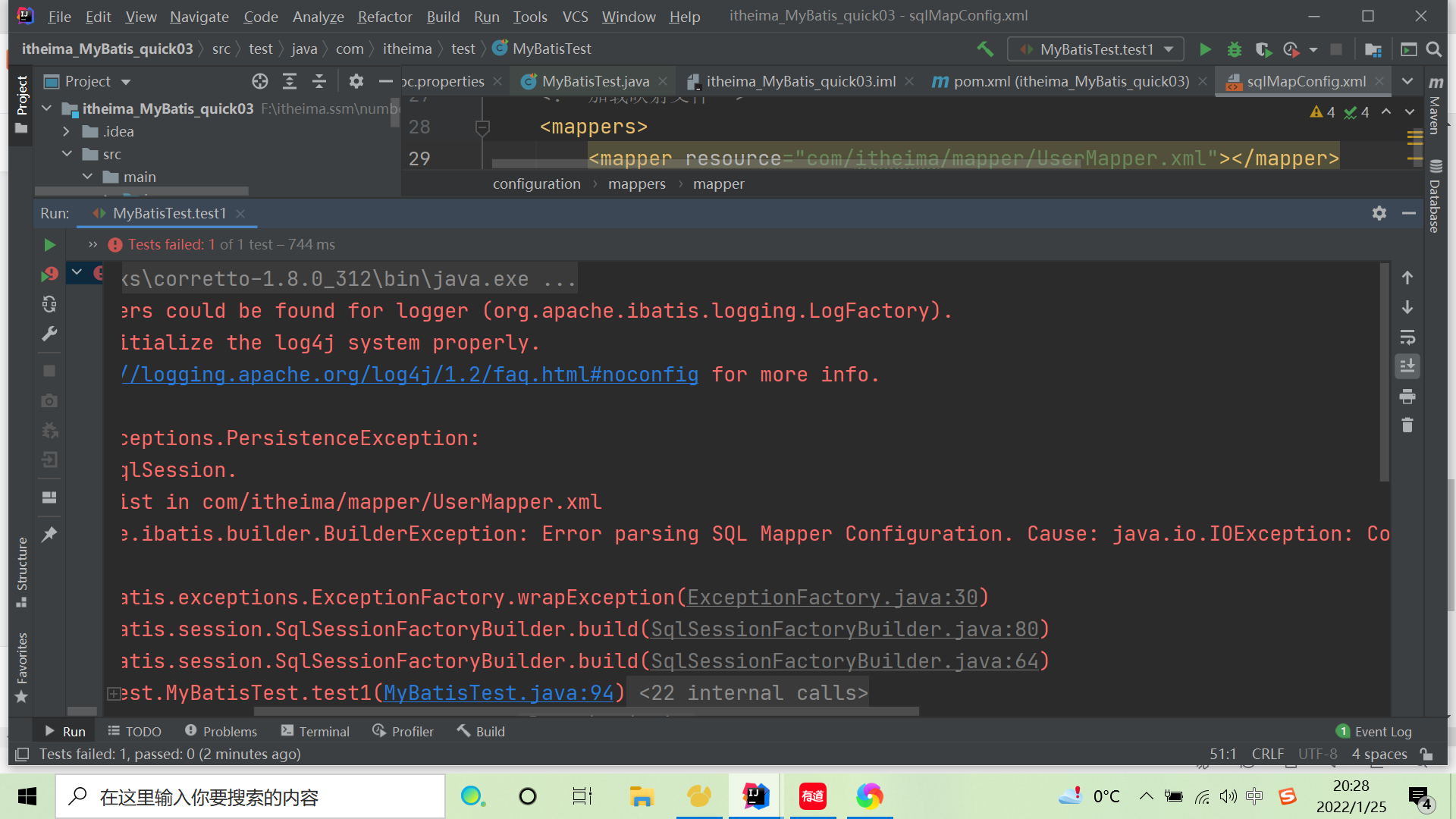Click the mappers breadcrumb above the console
This screenshot has width=1456, height=819.
(636, 184)
